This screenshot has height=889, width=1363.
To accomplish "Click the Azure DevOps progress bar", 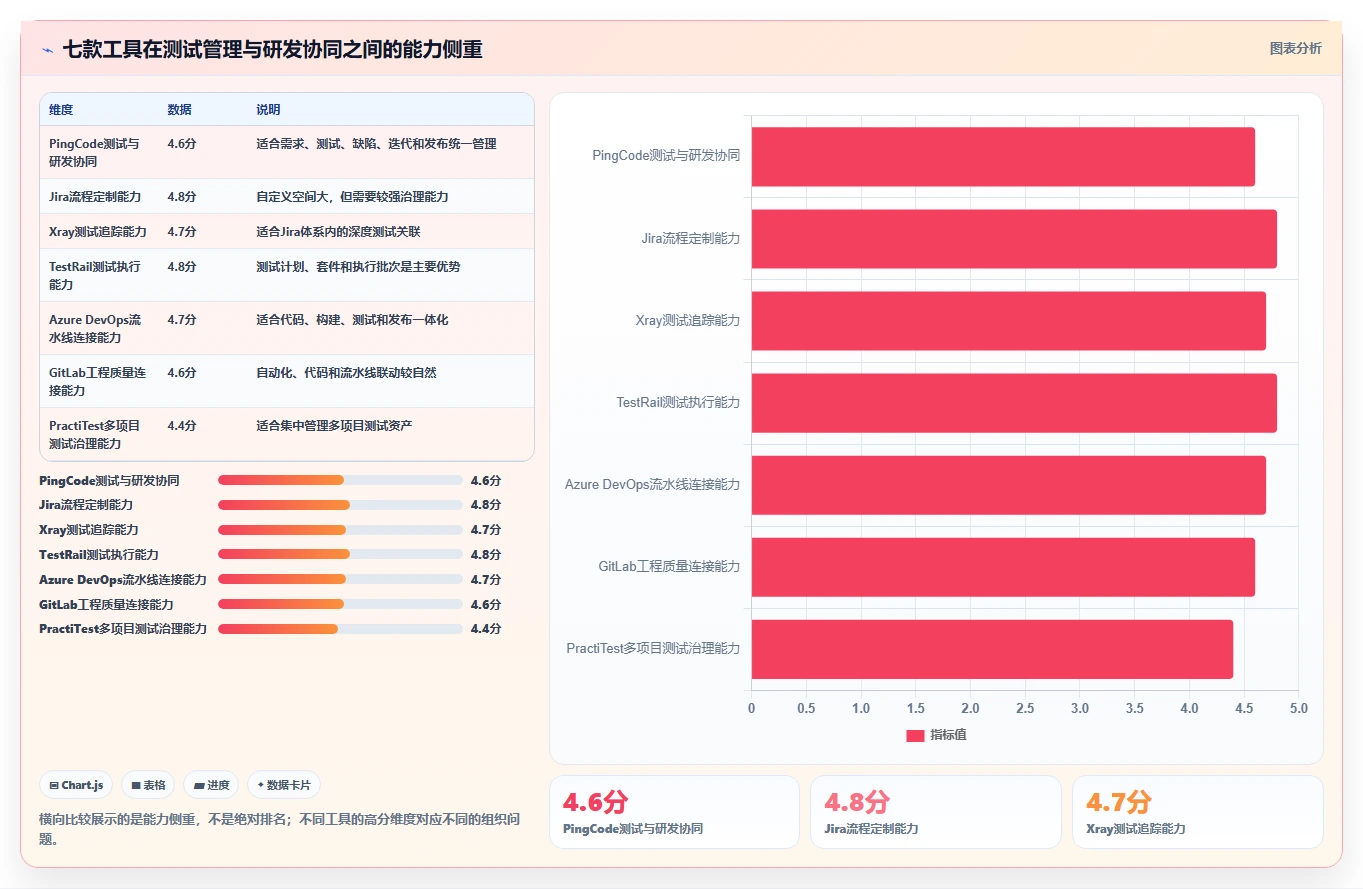I will click(340, 579).
